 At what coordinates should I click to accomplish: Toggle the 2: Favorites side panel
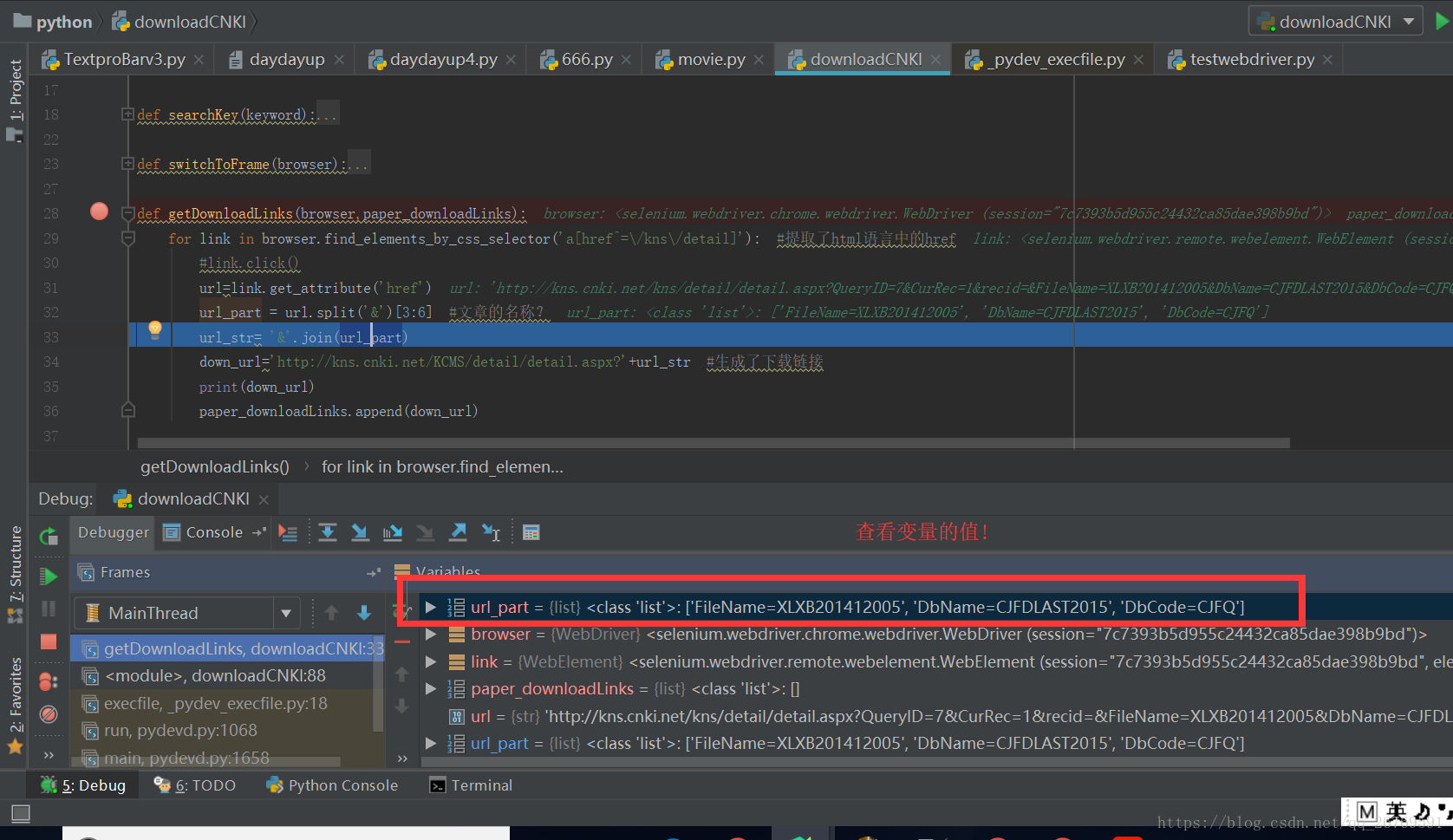[x=15, y=706]
